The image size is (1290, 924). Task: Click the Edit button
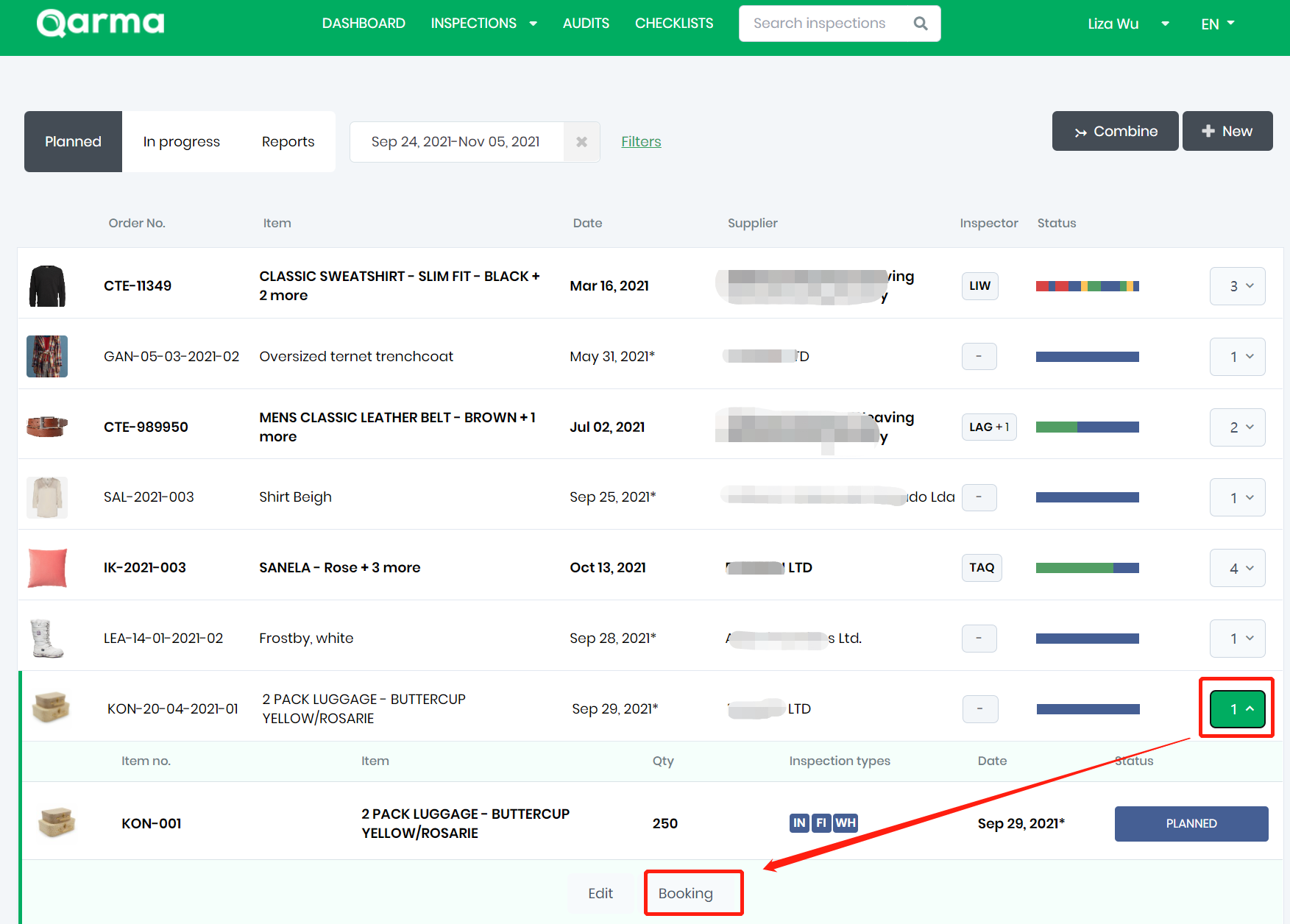tap(600, 893)
